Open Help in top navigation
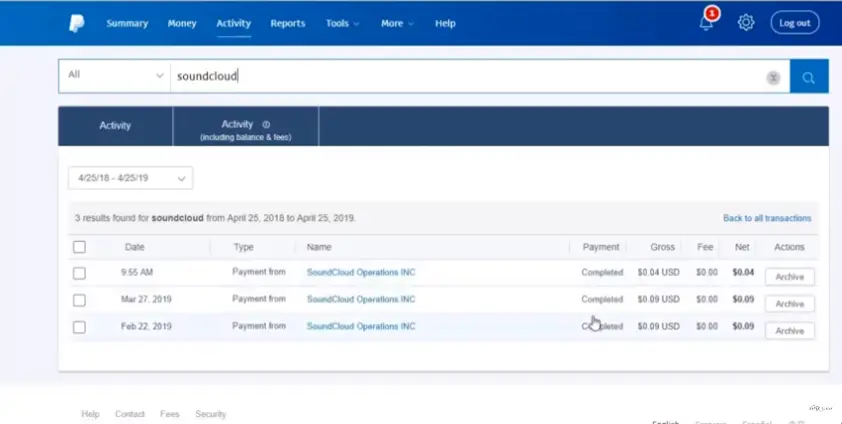 click(x=445, y=24)
